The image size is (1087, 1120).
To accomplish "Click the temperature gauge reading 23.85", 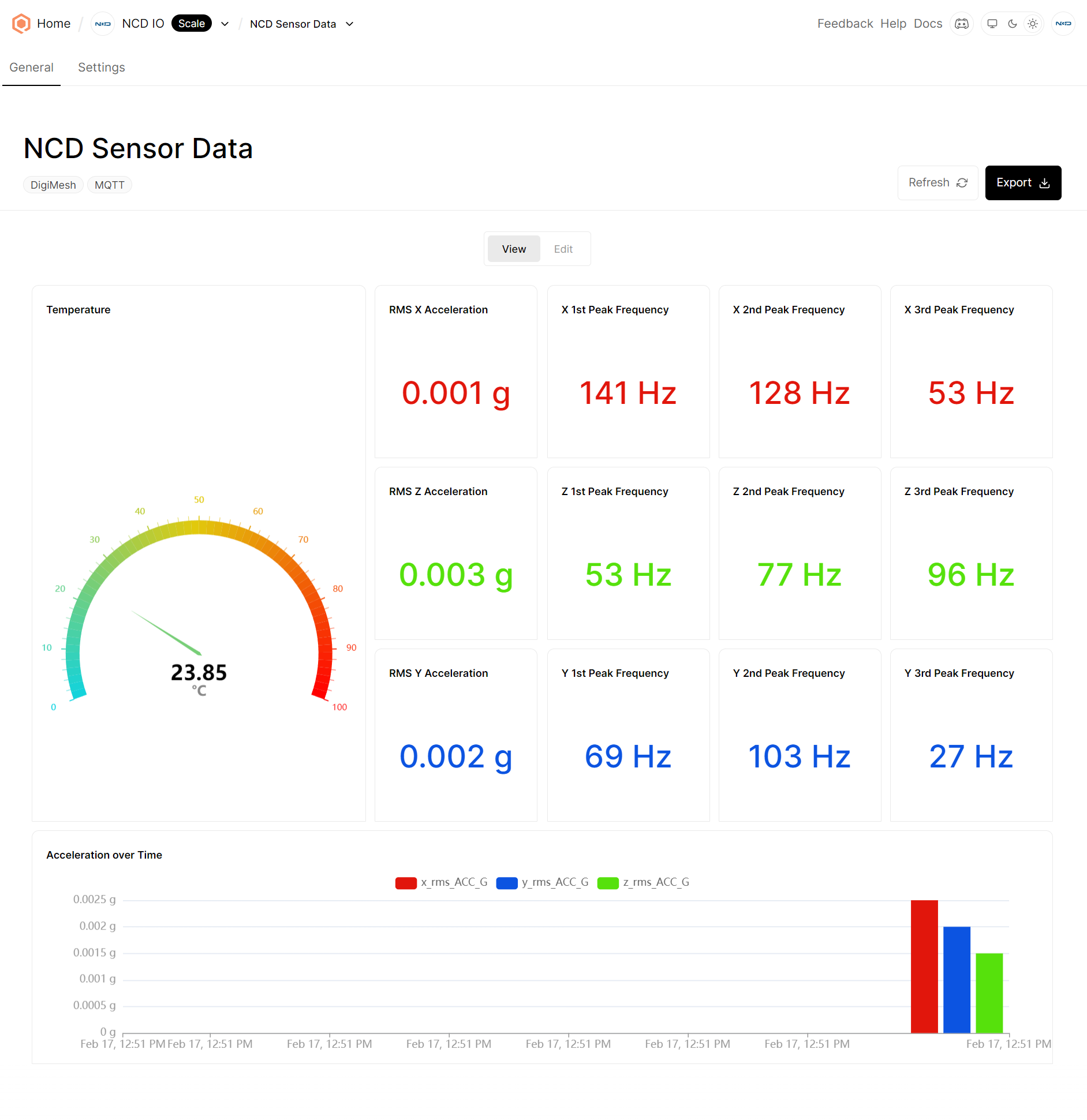I will pyautogui.click(x=199, y=672).
